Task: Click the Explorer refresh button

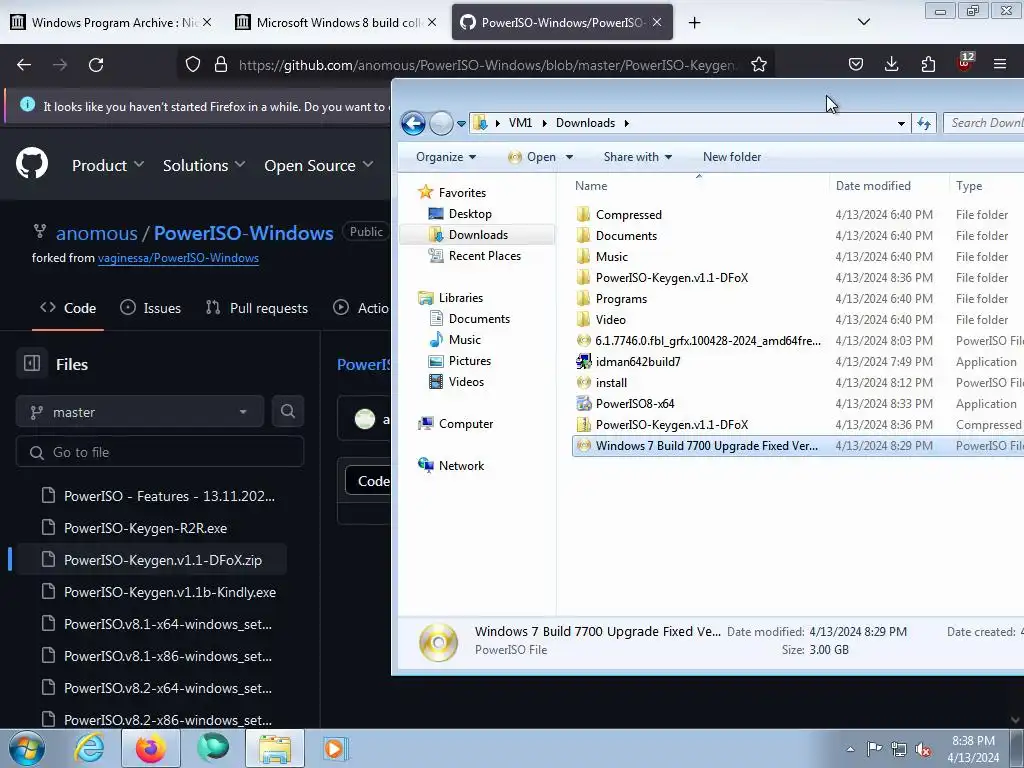Action: [x=924, y=123]
